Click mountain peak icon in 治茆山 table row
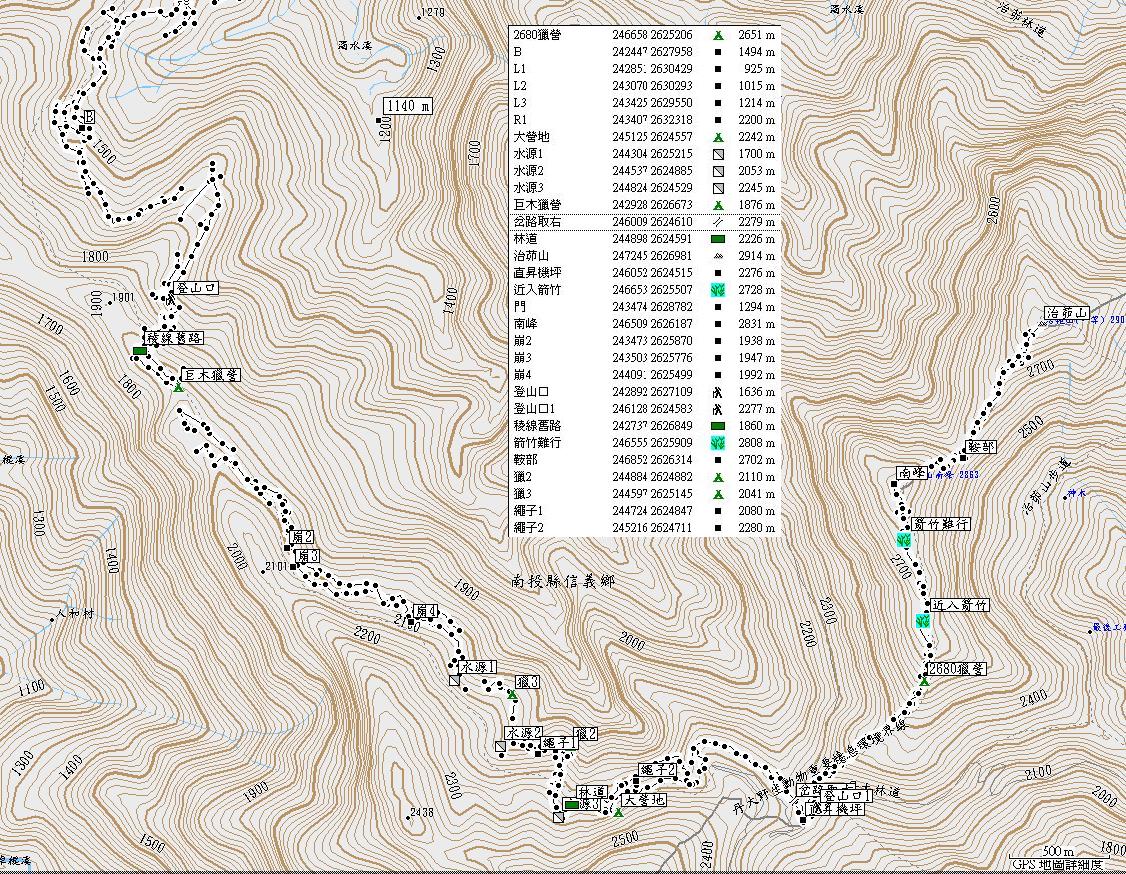 [x=717, y=256]
